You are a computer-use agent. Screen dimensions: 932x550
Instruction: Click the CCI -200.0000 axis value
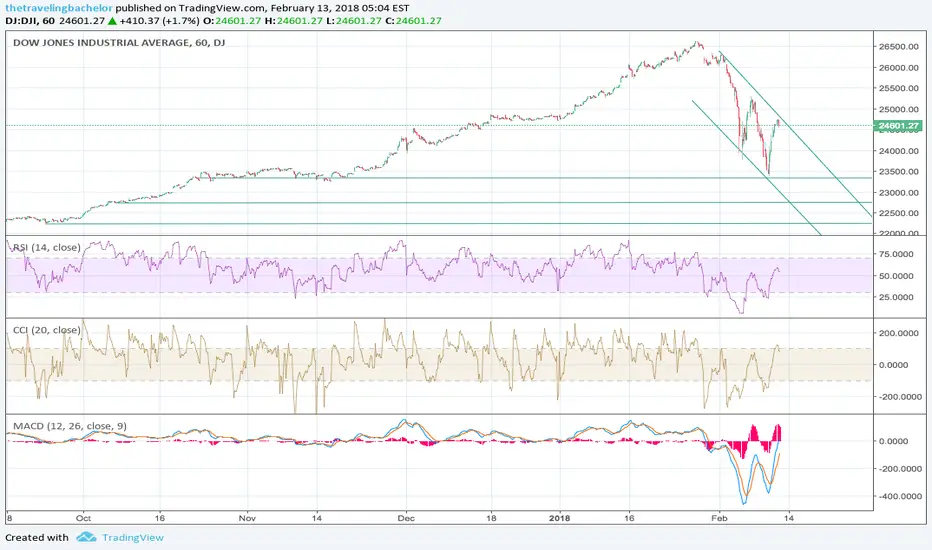click(x=899, y=397)
